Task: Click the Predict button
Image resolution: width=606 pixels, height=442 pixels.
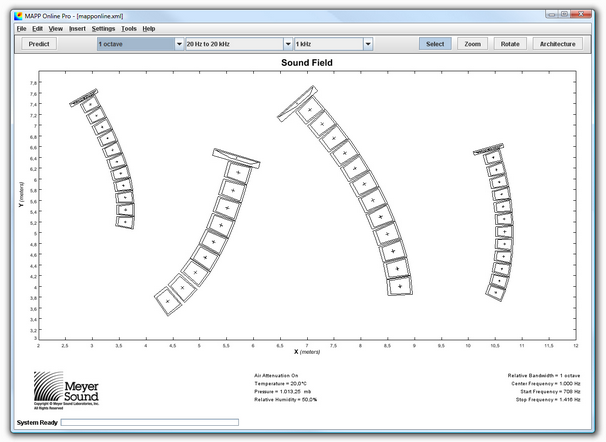Action: pos(40,44)
